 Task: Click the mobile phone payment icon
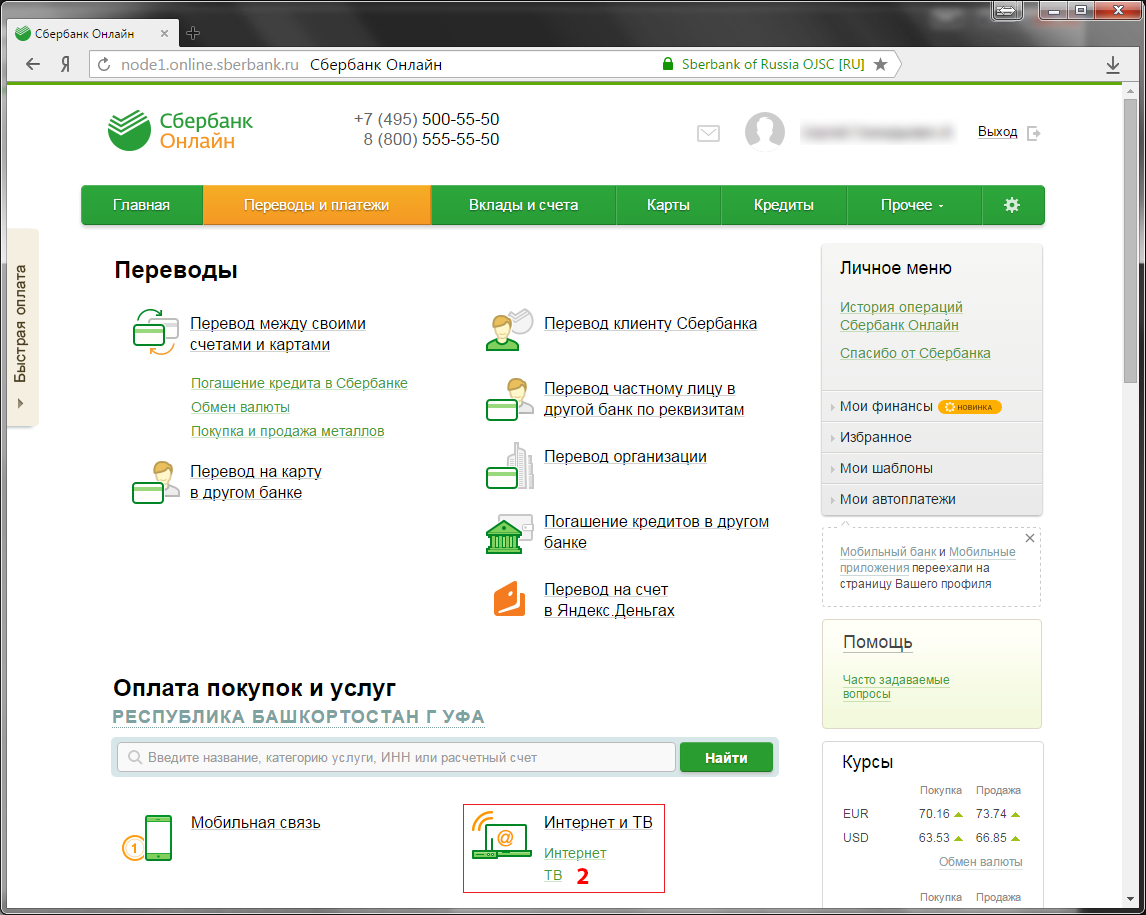click(148, 838)
